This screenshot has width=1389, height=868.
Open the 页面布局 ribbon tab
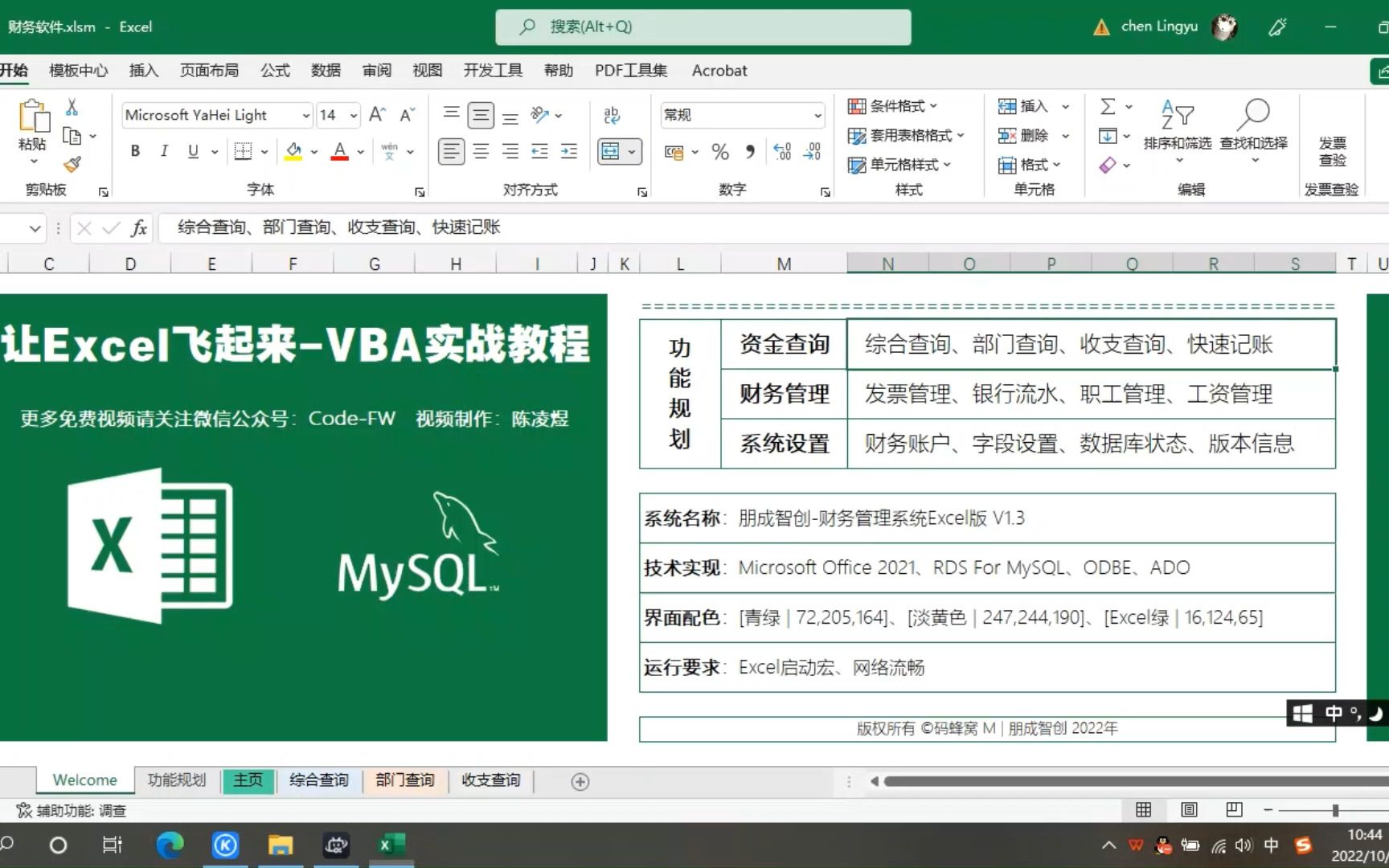coord(209,71)
